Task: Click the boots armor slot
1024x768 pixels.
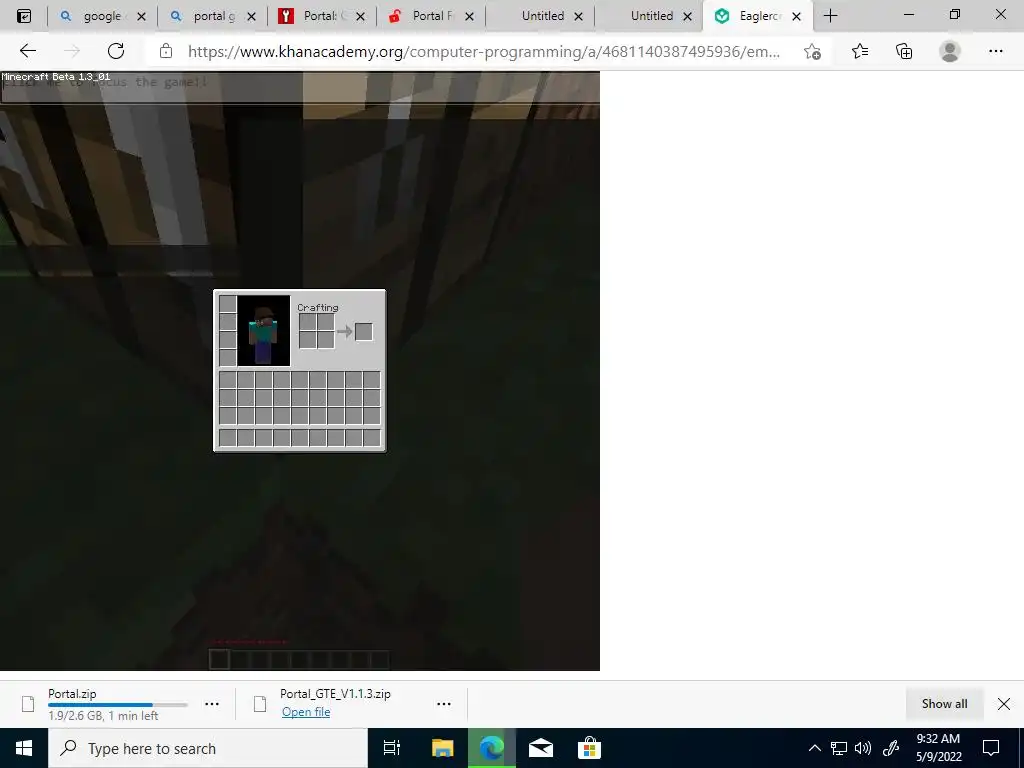Action: coord(227,357)
